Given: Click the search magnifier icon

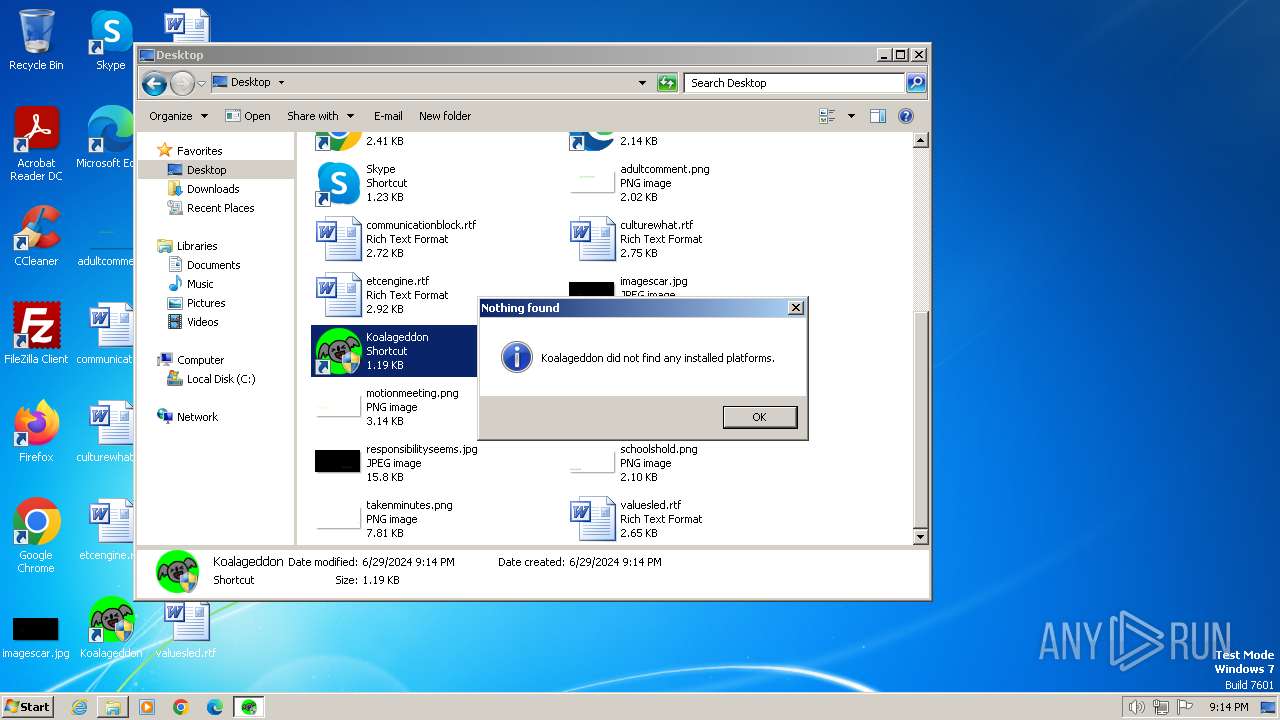Looking at the screenshot, I should click(916, 83).
